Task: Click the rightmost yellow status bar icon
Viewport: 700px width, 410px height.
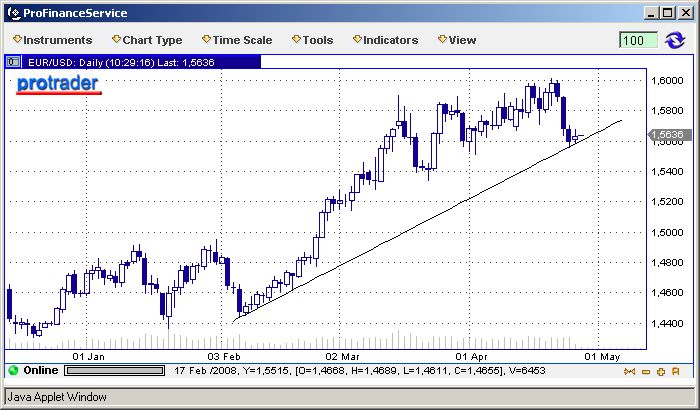Action: click(x=675, y=371)
